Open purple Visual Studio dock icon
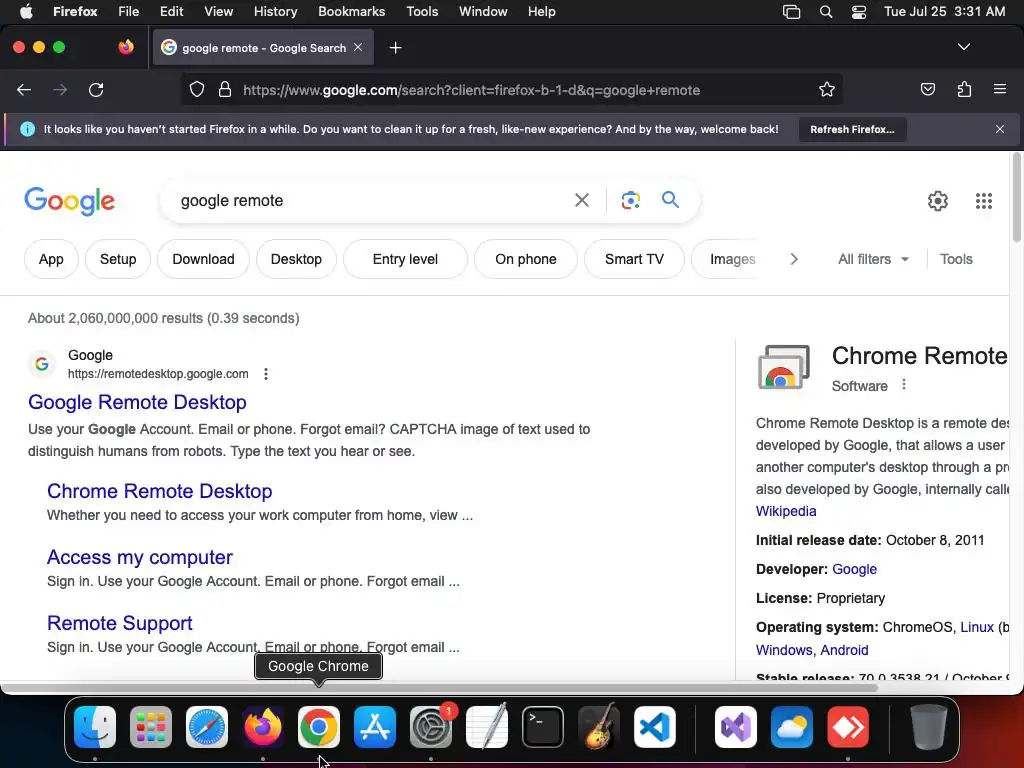Screen dimensions: 1024x768 point(736,726)
